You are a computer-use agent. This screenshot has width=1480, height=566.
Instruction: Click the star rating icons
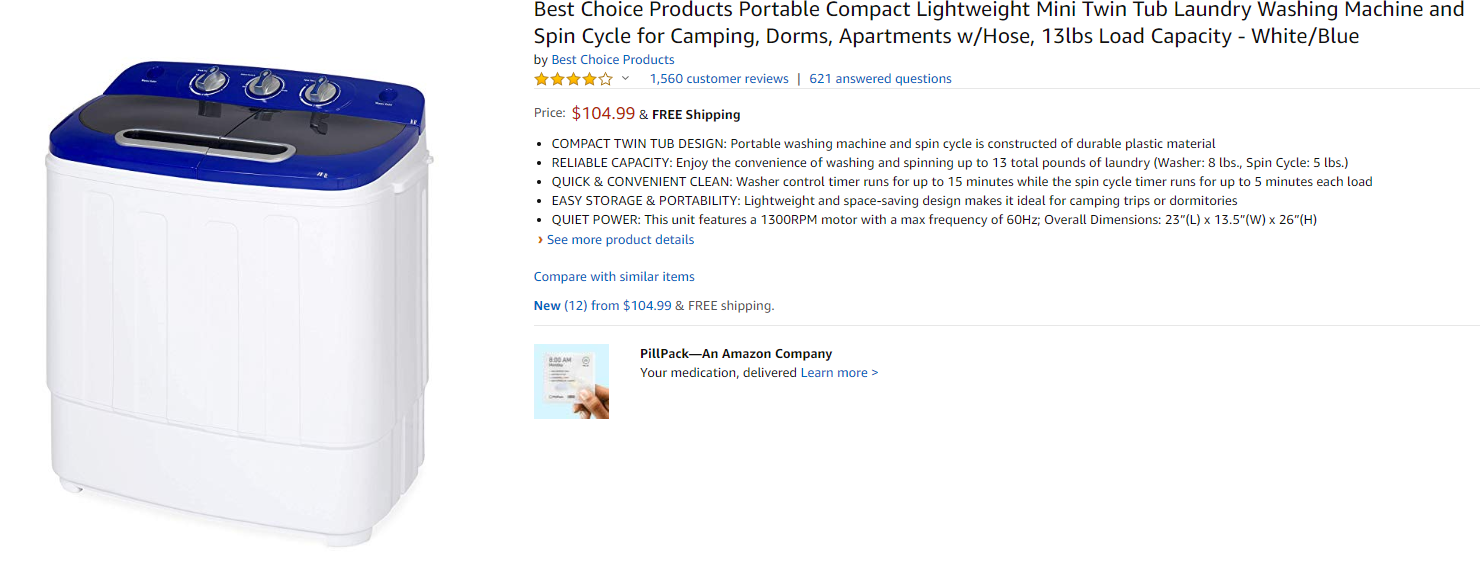click(573, 79)
